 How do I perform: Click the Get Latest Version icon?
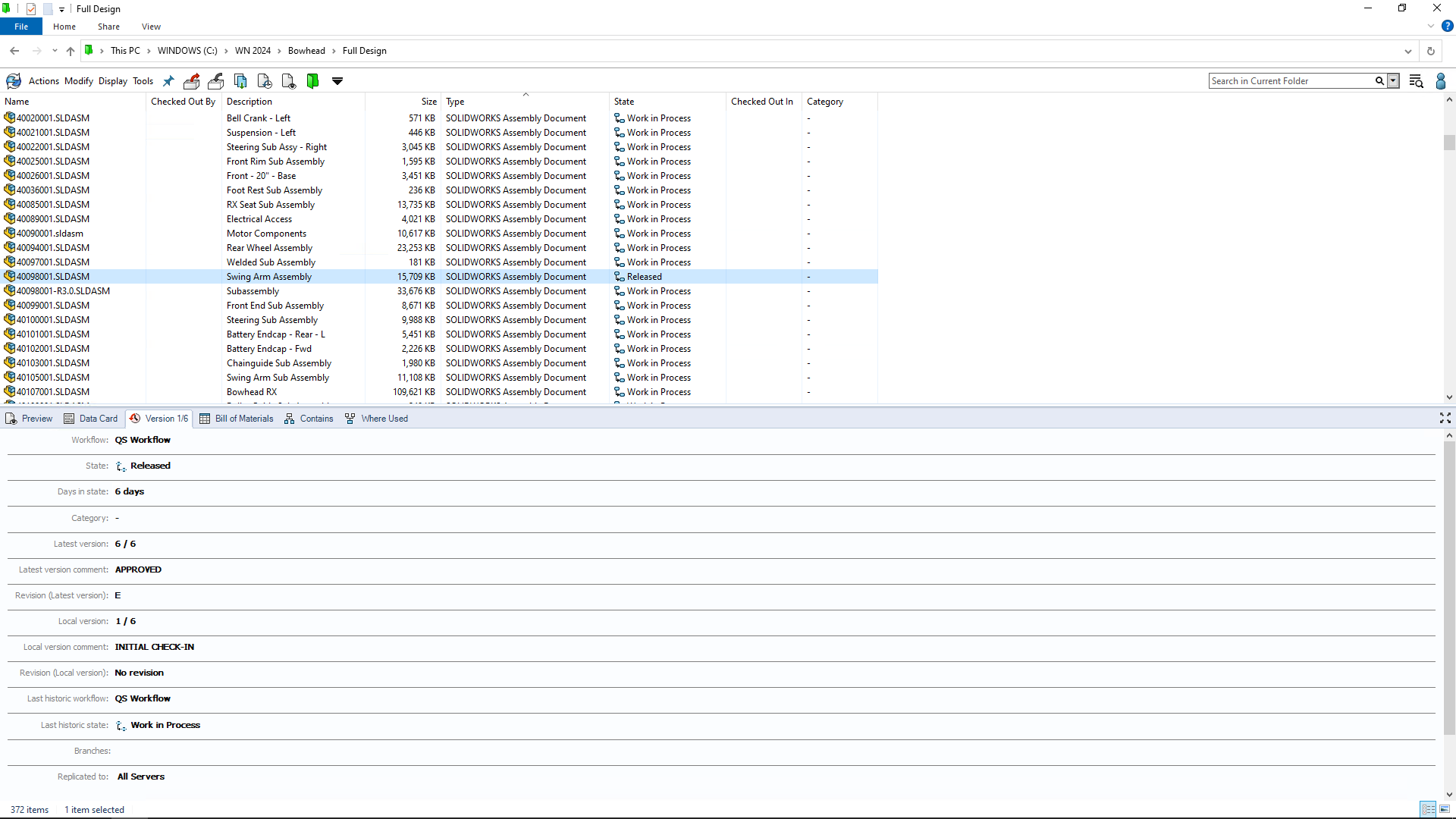point(240,81)
